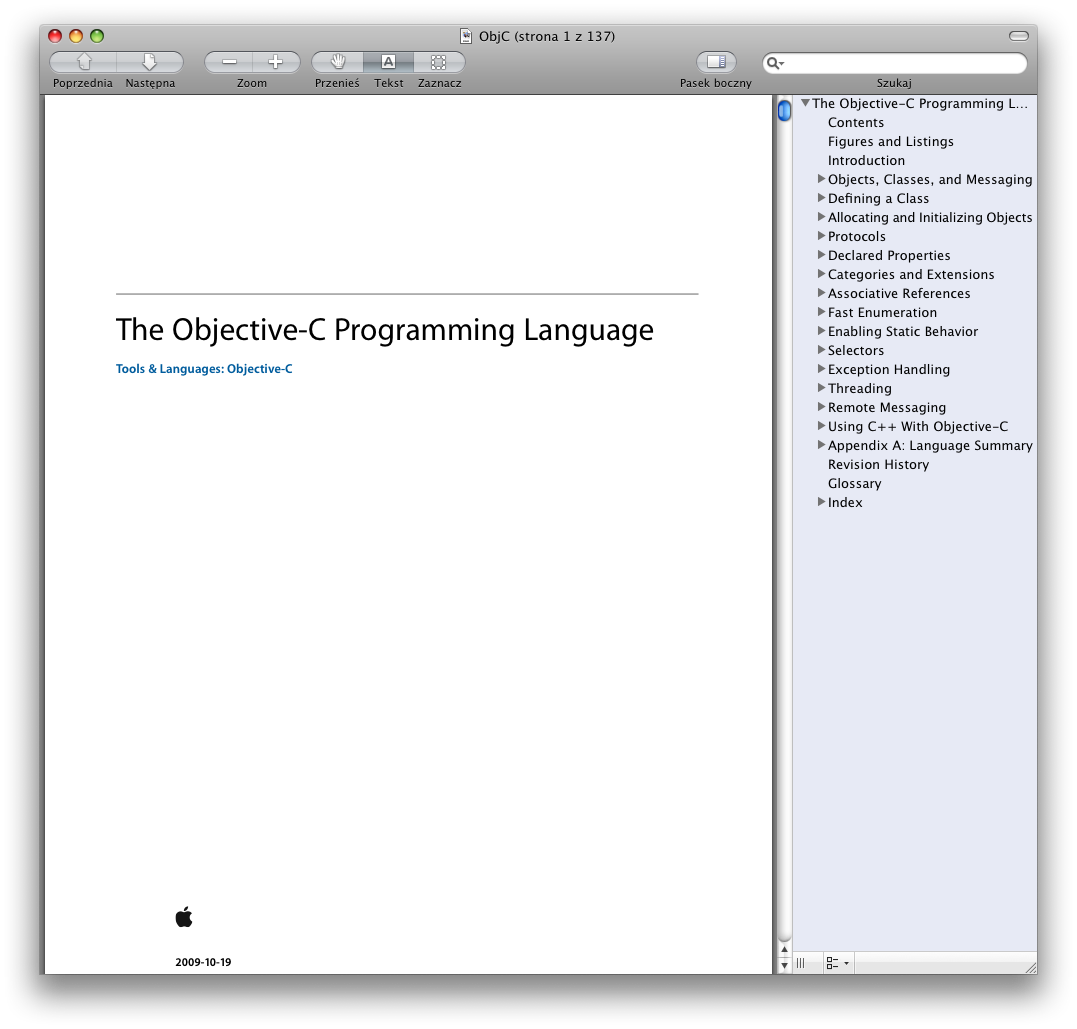Screen dimensions: 1077x1029
Task: Expand the Declared Properties chapter
Action: [821, 255]
